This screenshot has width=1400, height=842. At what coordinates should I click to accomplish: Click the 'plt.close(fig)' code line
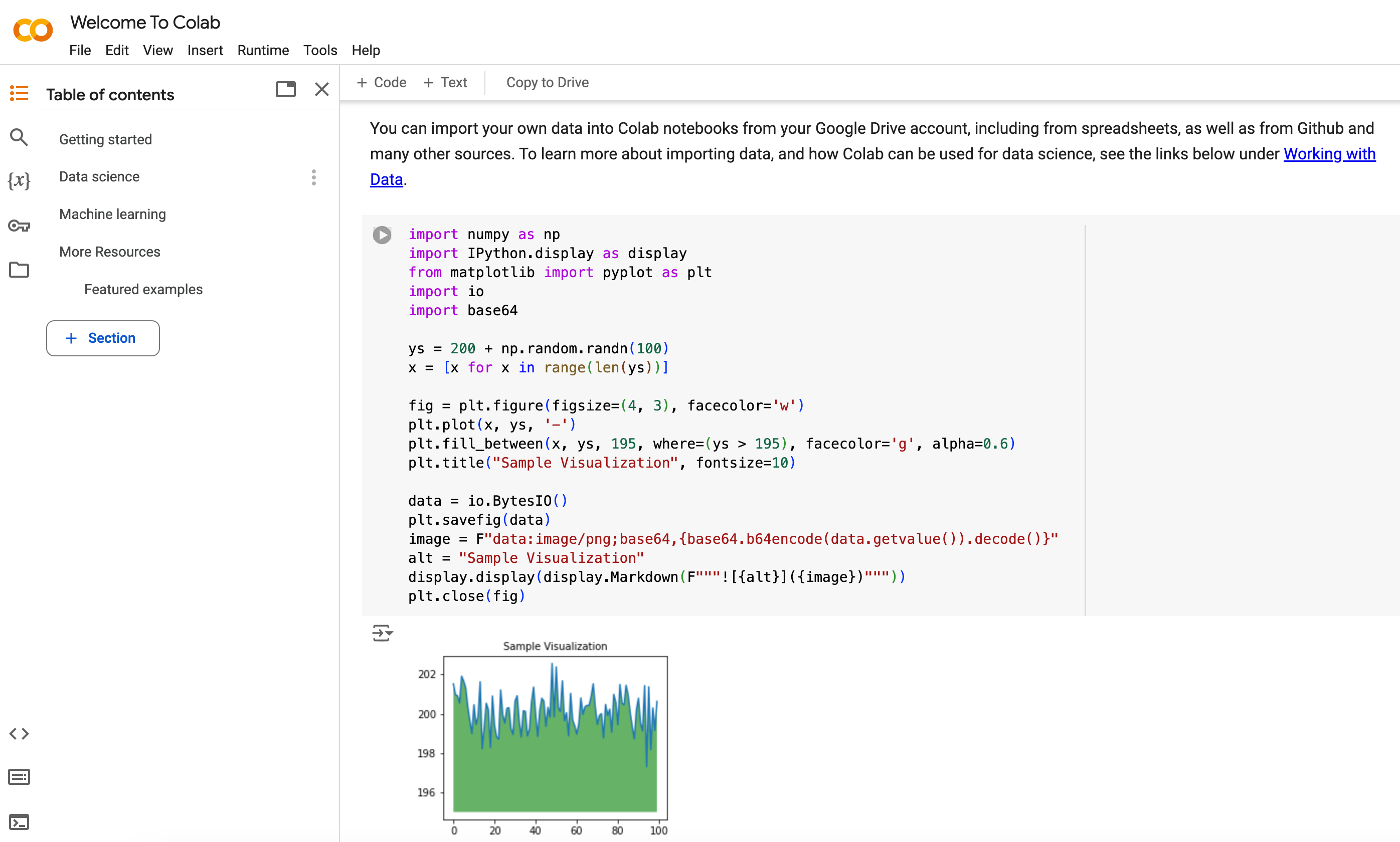tap(466, 596)
